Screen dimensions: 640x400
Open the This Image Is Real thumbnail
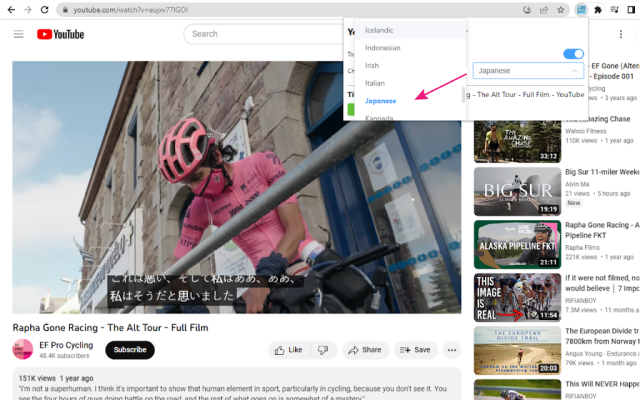click(517, 298)
